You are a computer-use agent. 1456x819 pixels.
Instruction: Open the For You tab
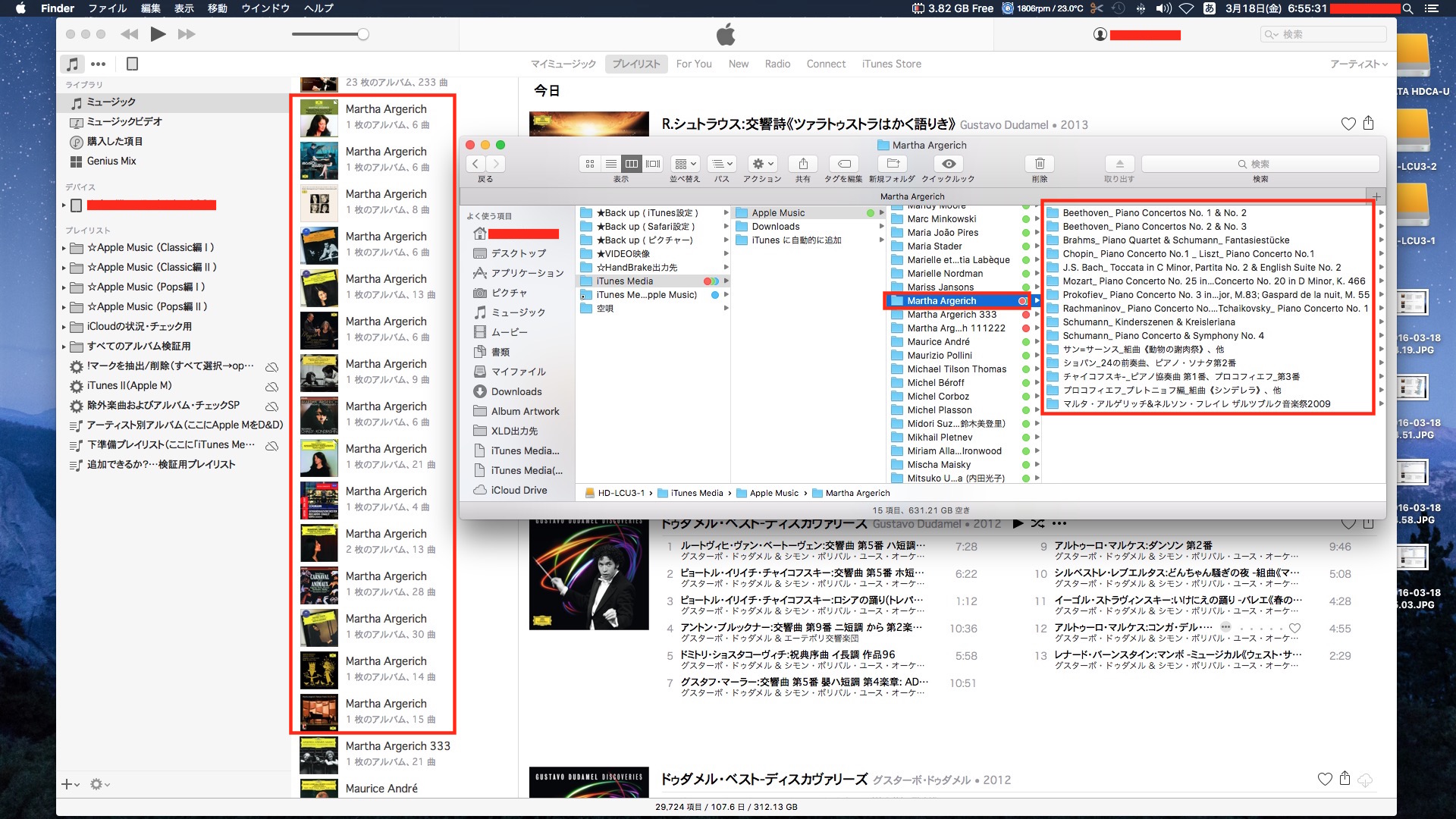pos(693,64)
